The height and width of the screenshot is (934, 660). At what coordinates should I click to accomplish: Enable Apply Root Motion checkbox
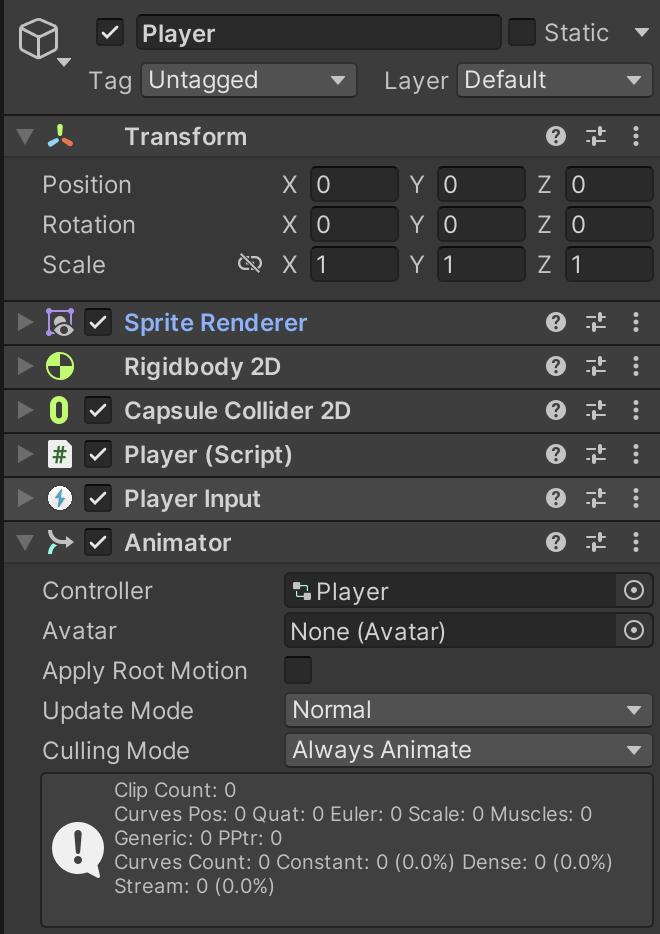point(298,670)
